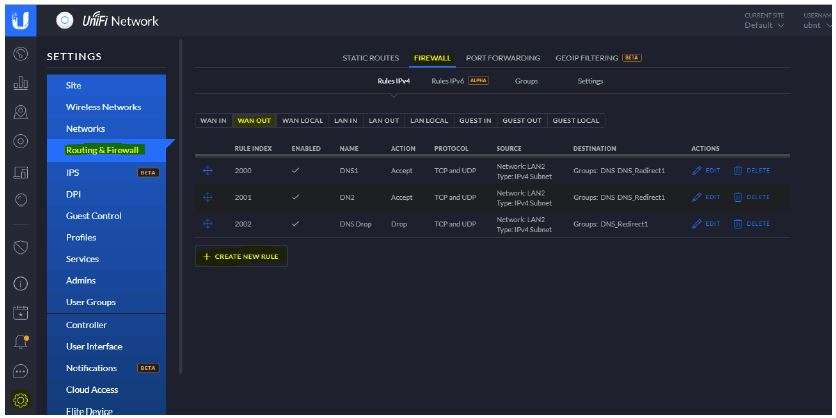Edit the DNS1 rule
Image resolution: width=836 pixels, height=418 pixels.
706,171
